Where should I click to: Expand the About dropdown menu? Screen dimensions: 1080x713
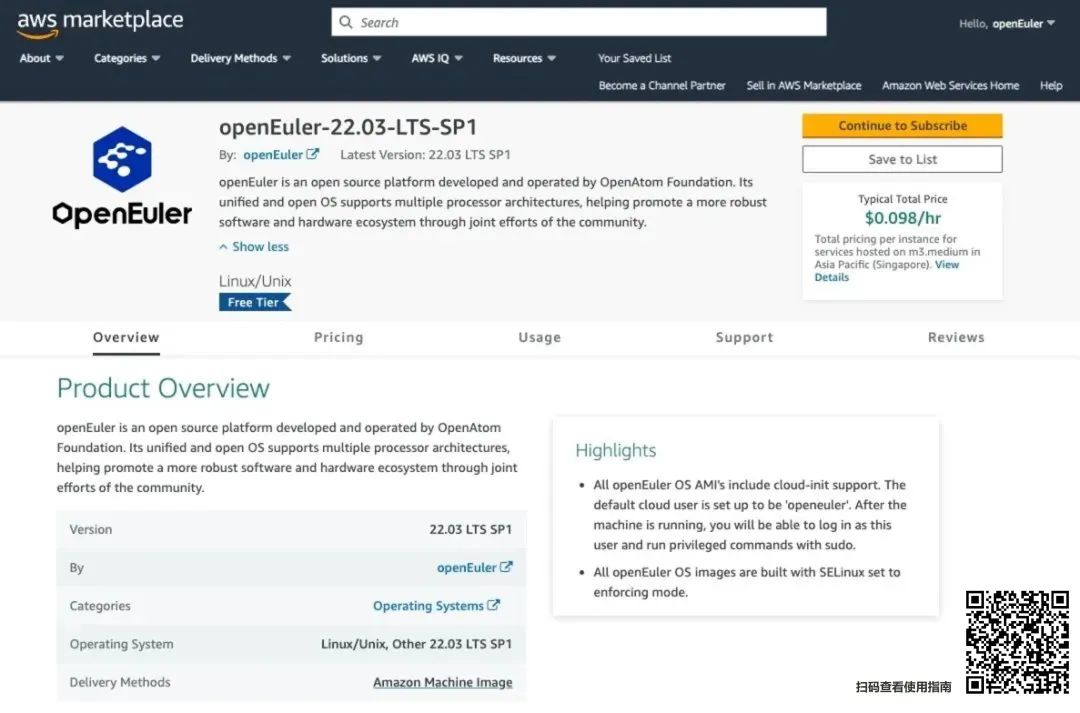(41, 58)
